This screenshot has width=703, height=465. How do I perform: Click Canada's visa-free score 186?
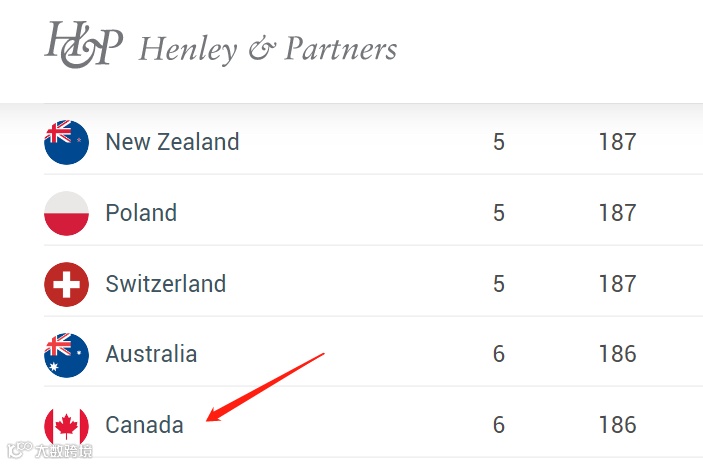pos(618,425)
